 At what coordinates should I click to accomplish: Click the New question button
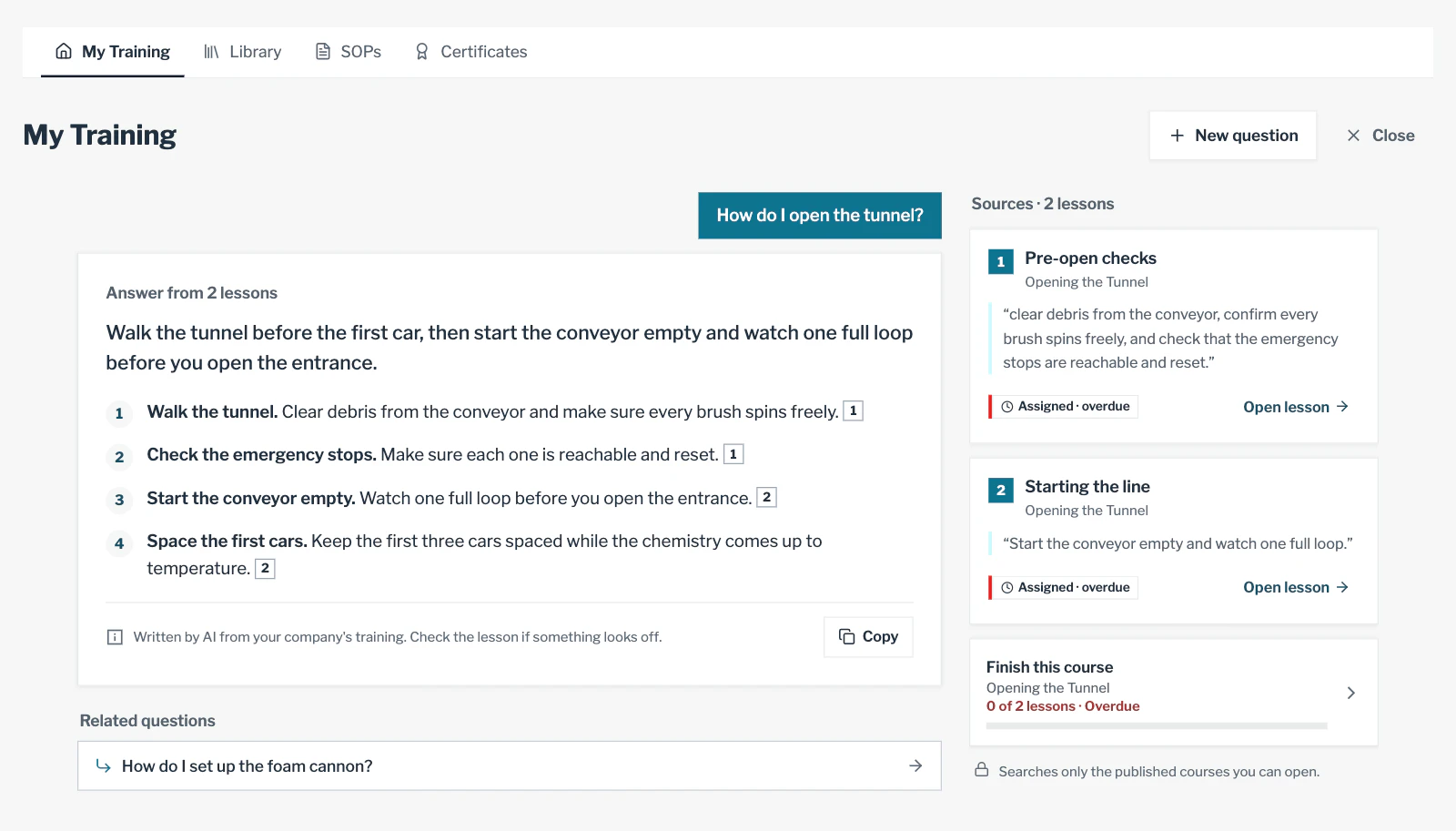(x=1233, y=136)
